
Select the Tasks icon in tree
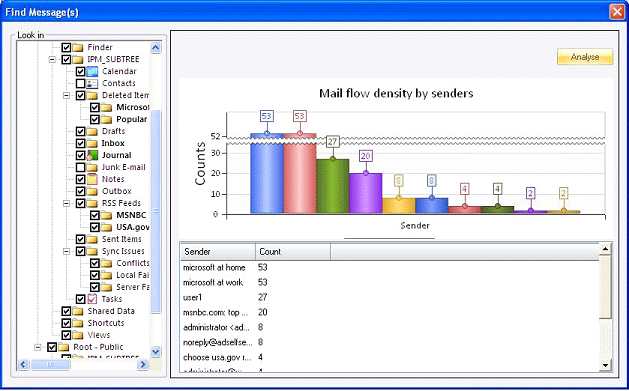pos(92,299)
